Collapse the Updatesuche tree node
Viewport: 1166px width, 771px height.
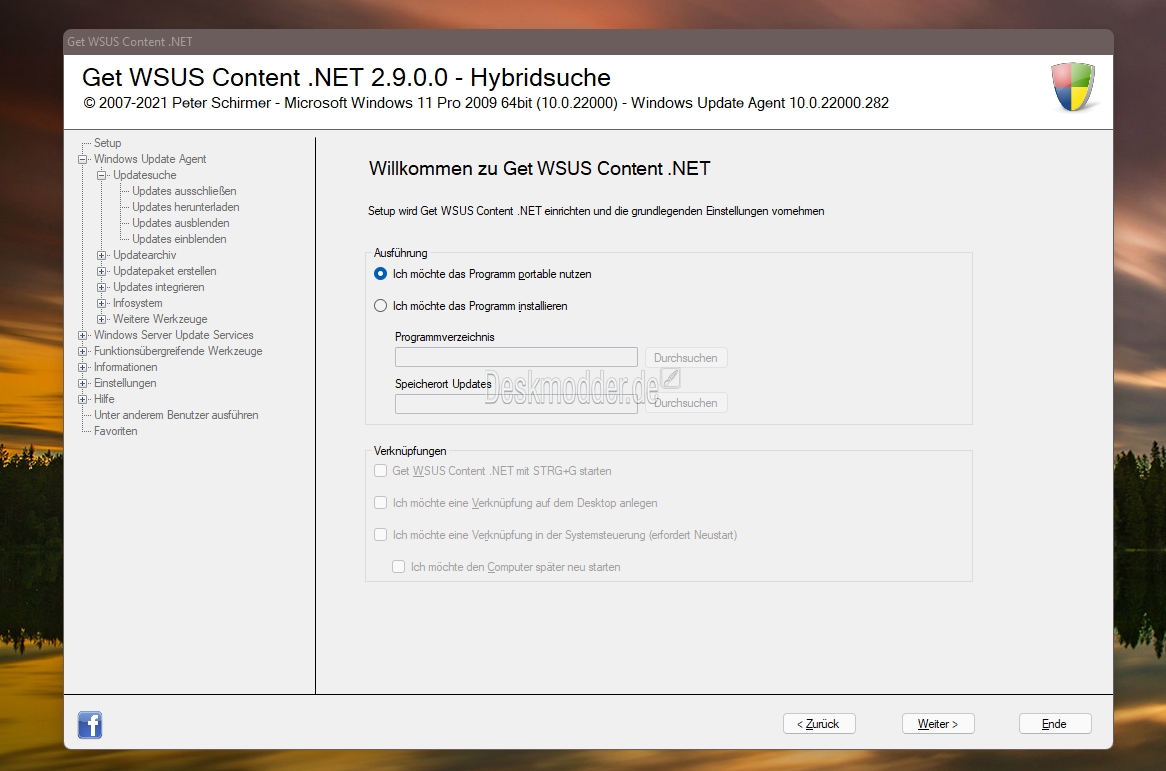pos(102,175)
